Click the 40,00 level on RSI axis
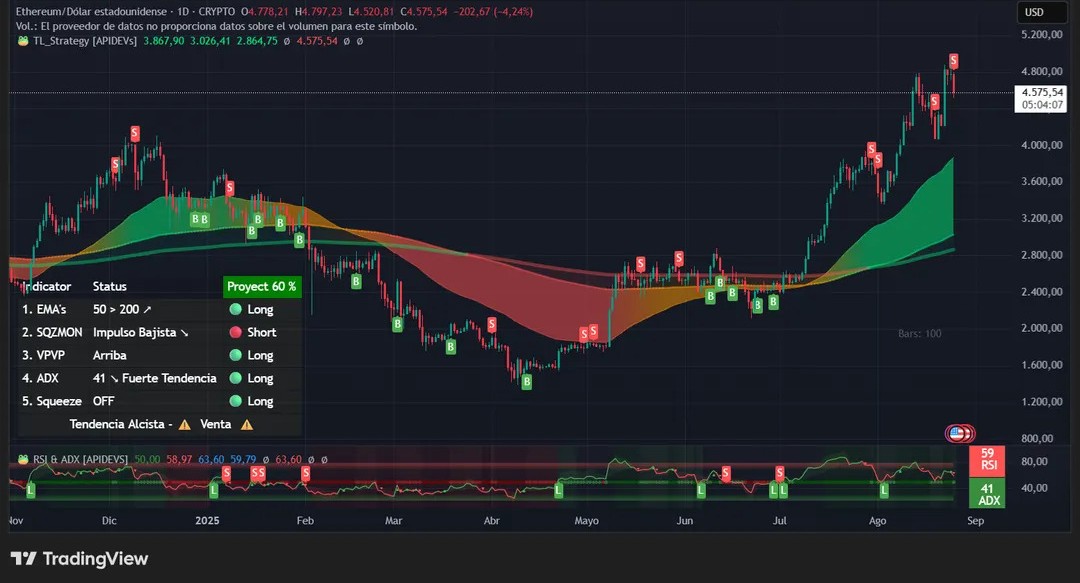The image size is (1080, 583). click(x=1035, y=488)
